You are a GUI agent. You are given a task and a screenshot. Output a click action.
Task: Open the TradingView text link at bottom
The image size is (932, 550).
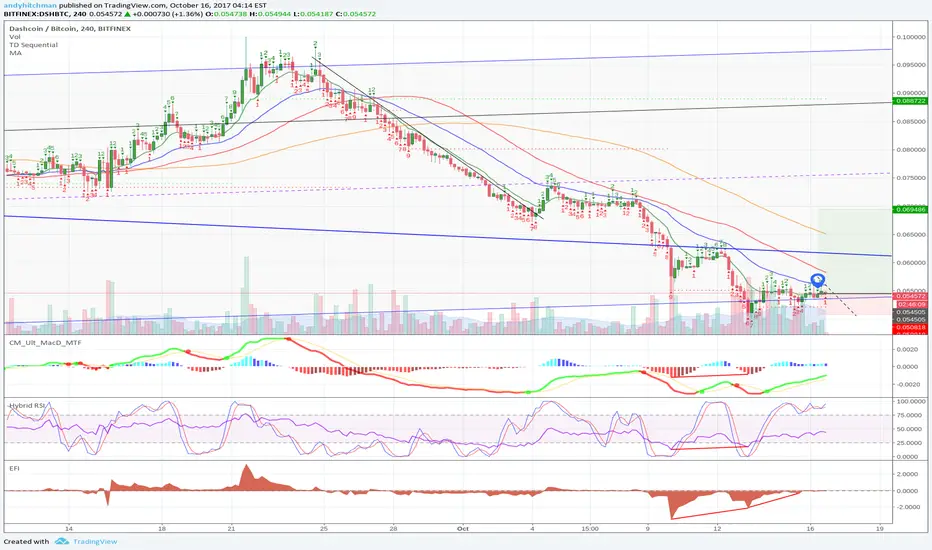coord(95,542)
